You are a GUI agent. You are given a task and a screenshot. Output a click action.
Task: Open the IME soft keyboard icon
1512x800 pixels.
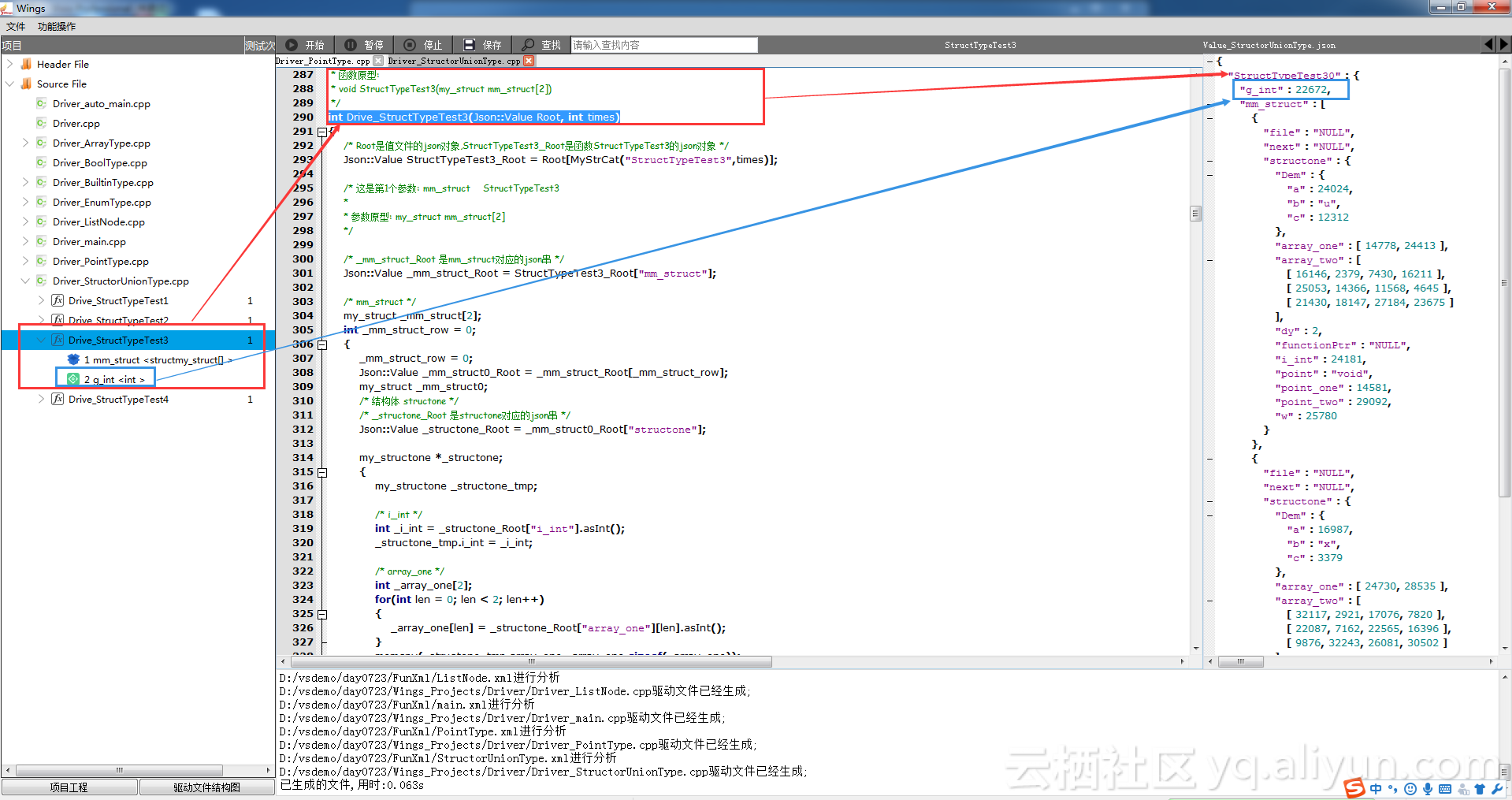1445,789
